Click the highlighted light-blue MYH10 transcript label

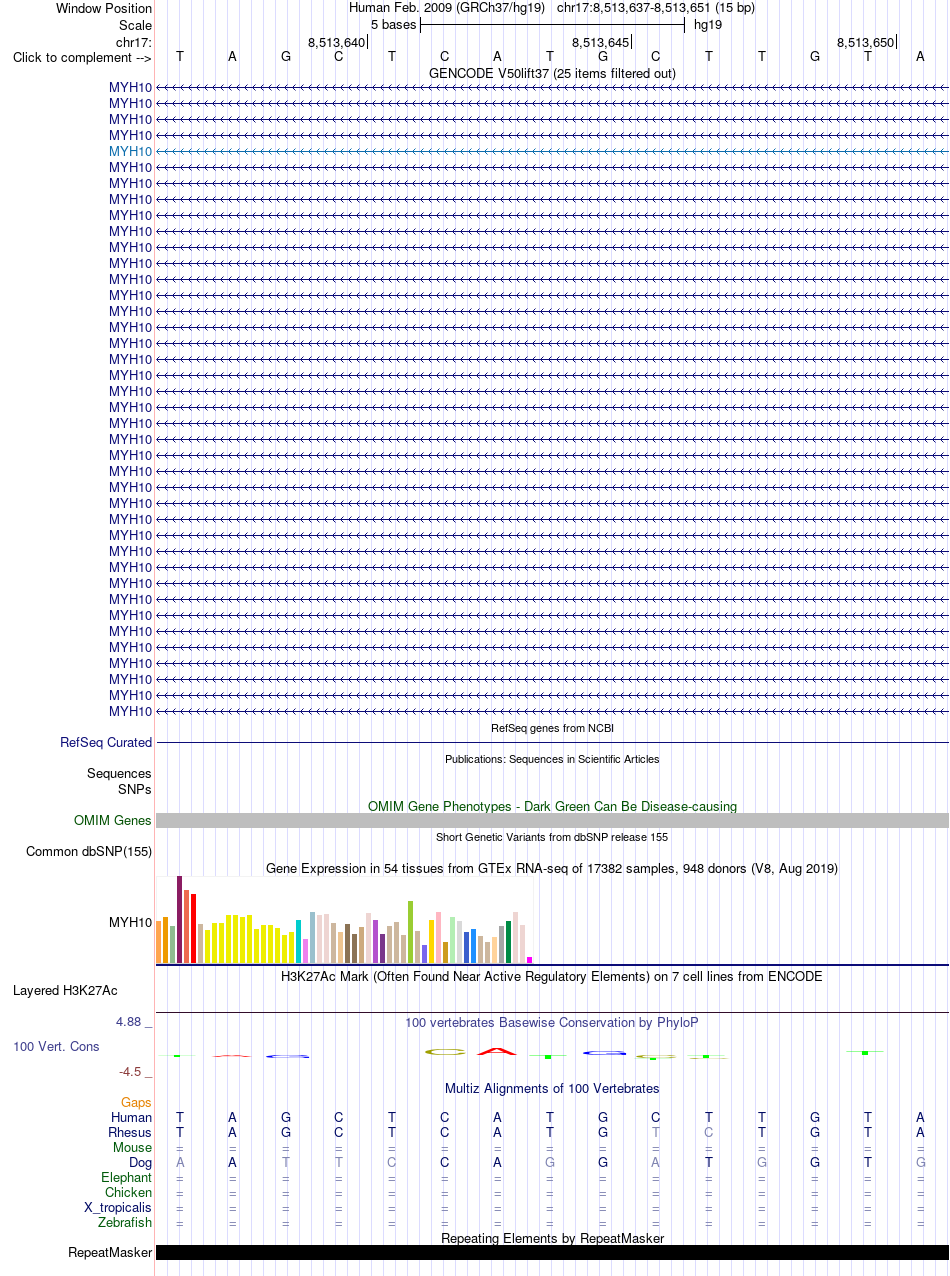click(130, 151)
